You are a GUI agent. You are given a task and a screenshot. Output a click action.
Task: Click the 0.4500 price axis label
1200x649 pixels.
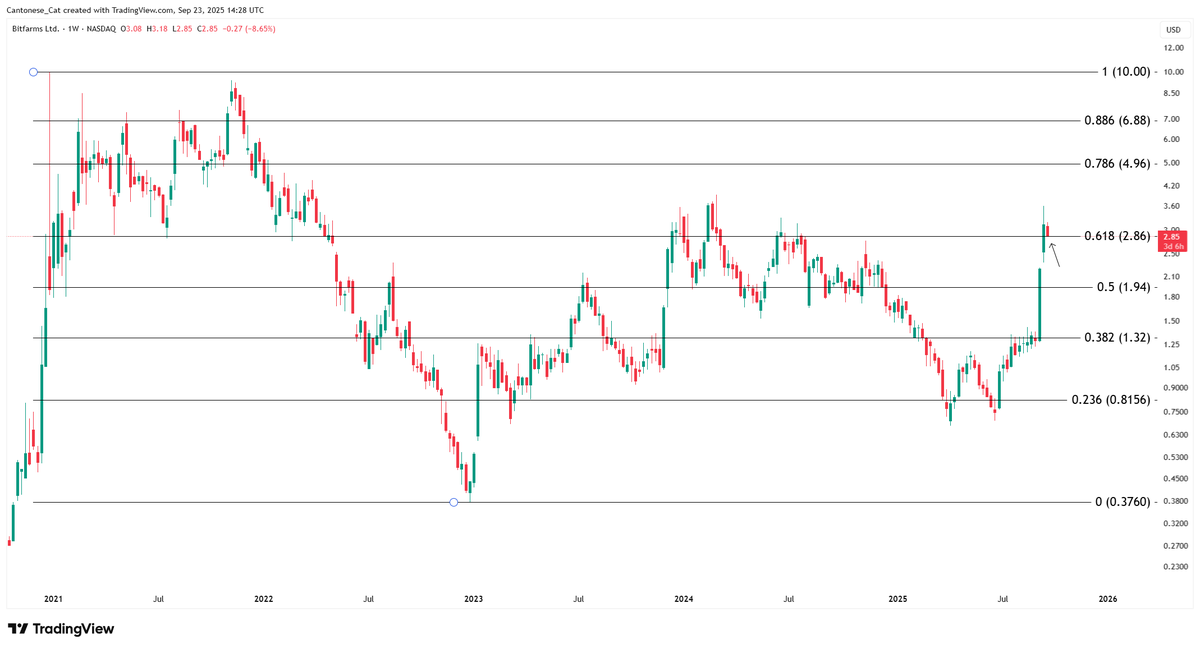1176,479
